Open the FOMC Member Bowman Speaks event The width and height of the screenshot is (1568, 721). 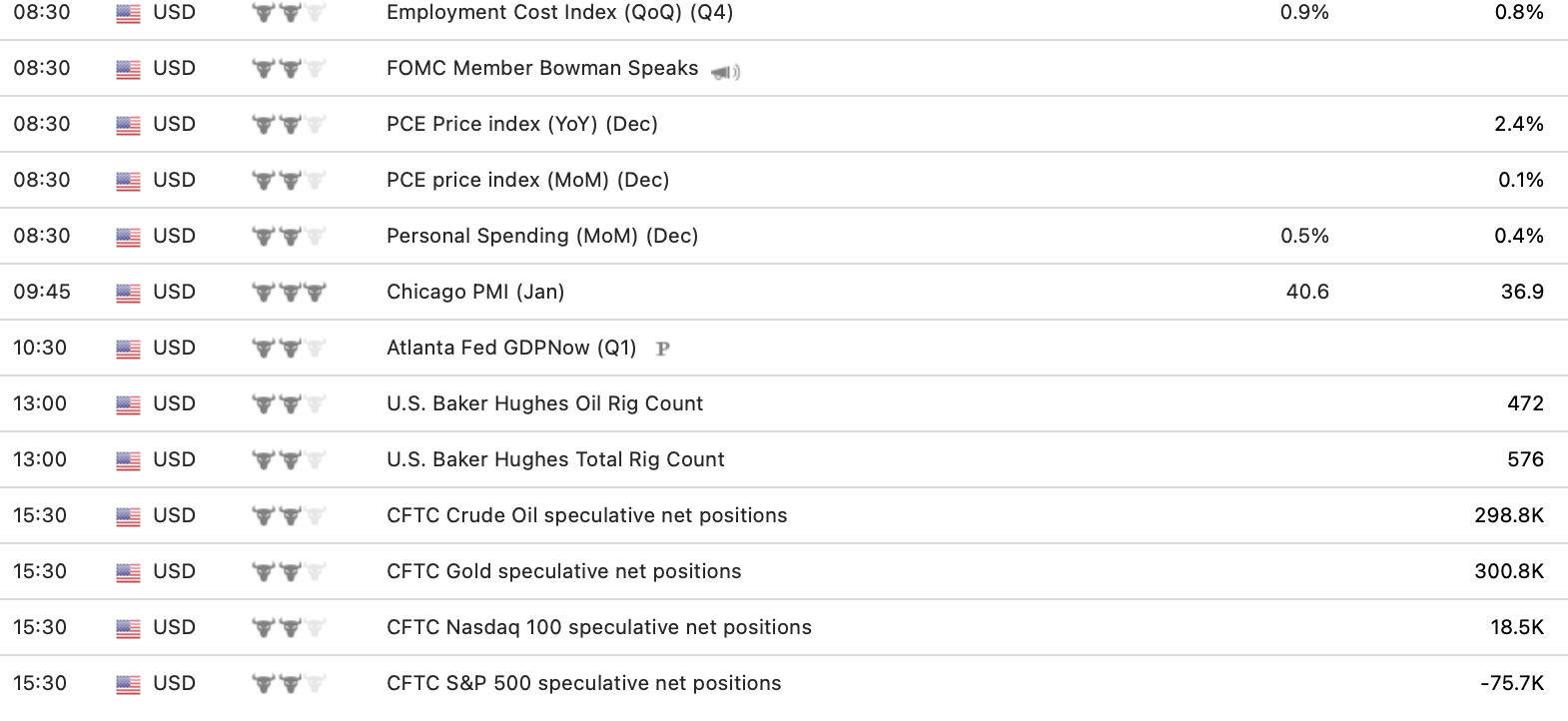(x=542, y=68)
